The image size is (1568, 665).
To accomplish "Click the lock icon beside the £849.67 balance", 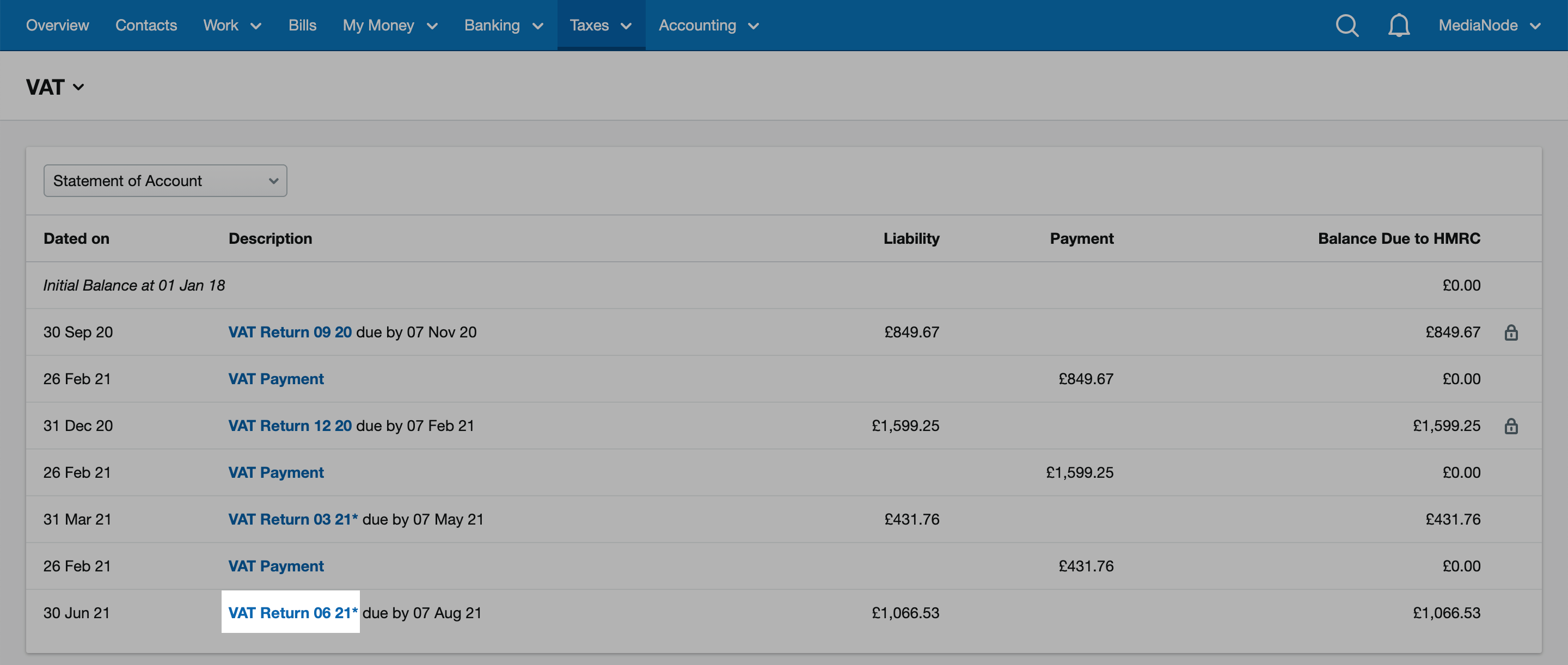I will pos(1513,332).
